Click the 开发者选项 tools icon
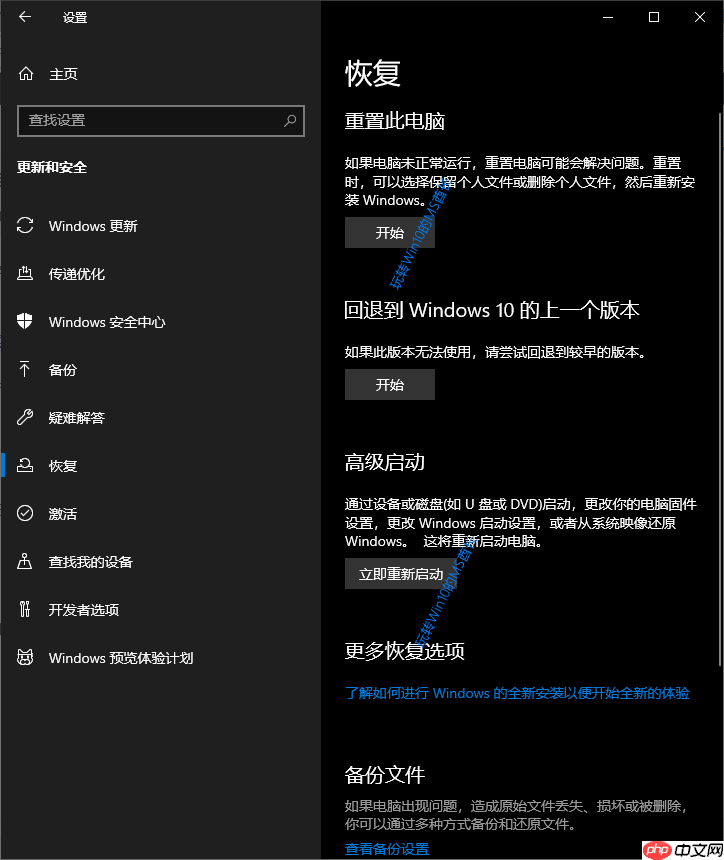 (x=25, y=609)
